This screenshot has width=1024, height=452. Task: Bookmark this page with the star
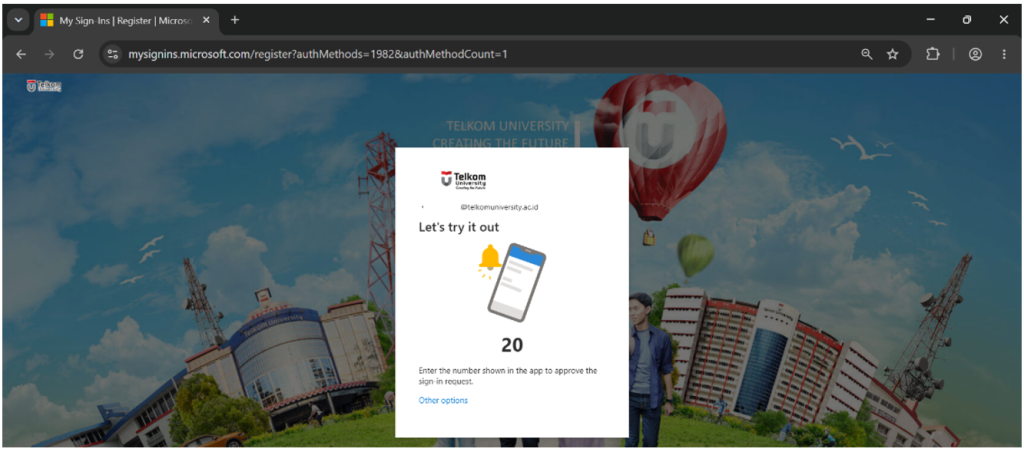(892, 54)
